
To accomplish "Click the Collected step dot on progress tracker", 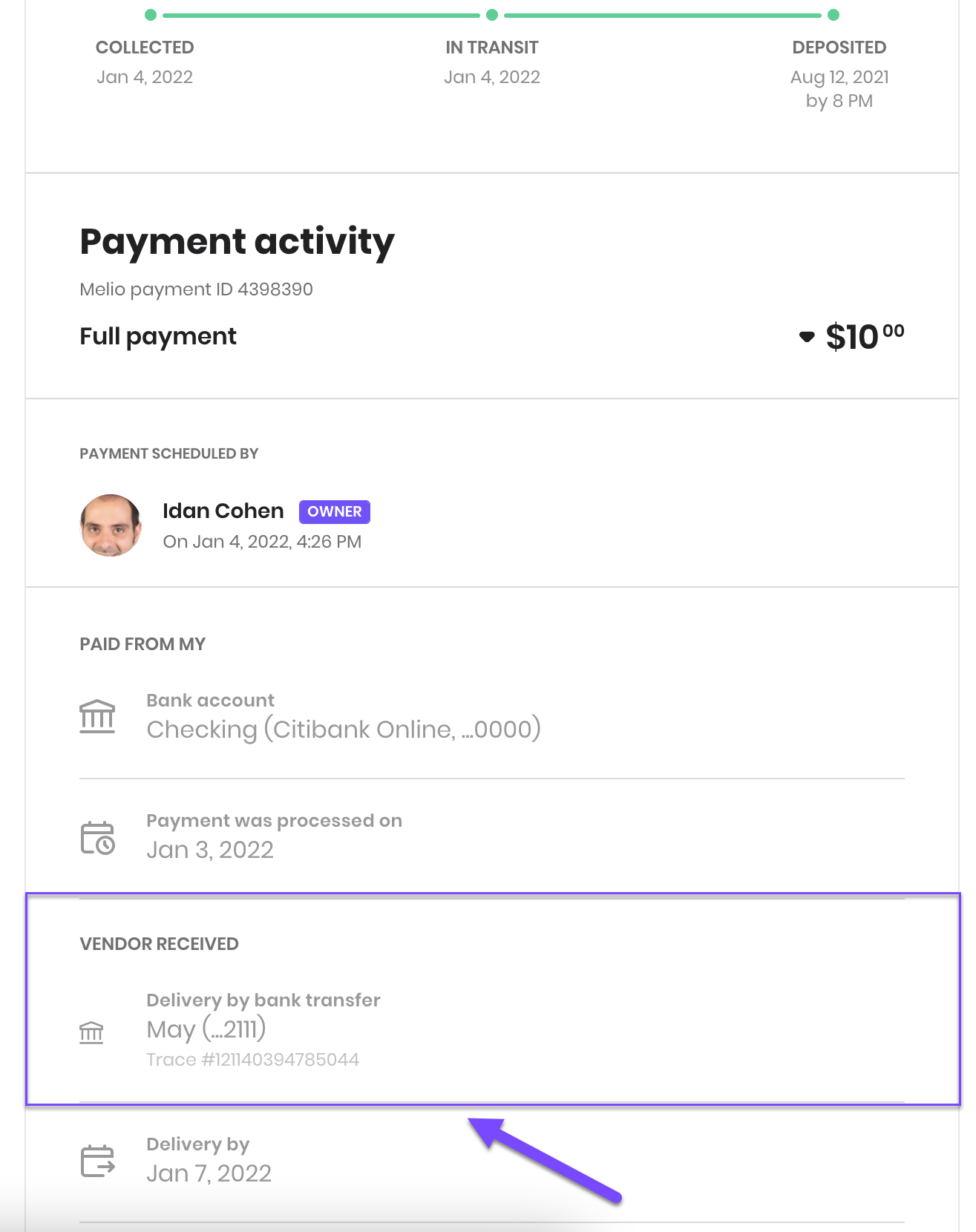I will click(151, 15).
